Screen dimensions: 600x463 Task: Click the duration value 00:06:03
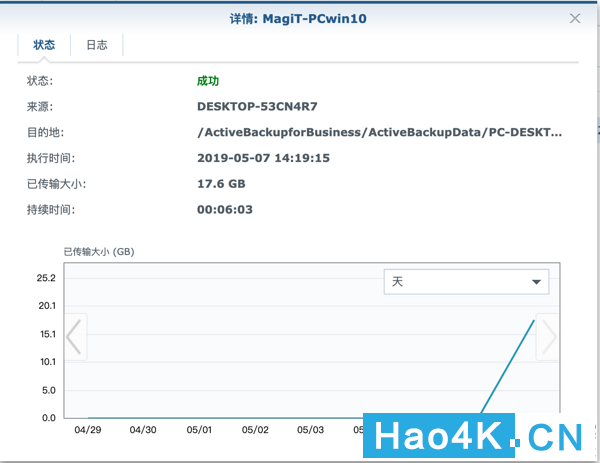225,210
